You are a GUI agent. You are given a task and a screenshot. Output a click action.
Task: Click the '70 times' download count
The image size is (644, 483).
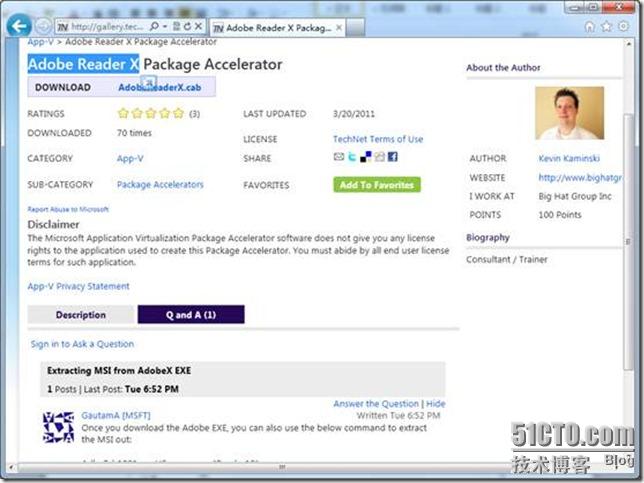click(134, 133)
